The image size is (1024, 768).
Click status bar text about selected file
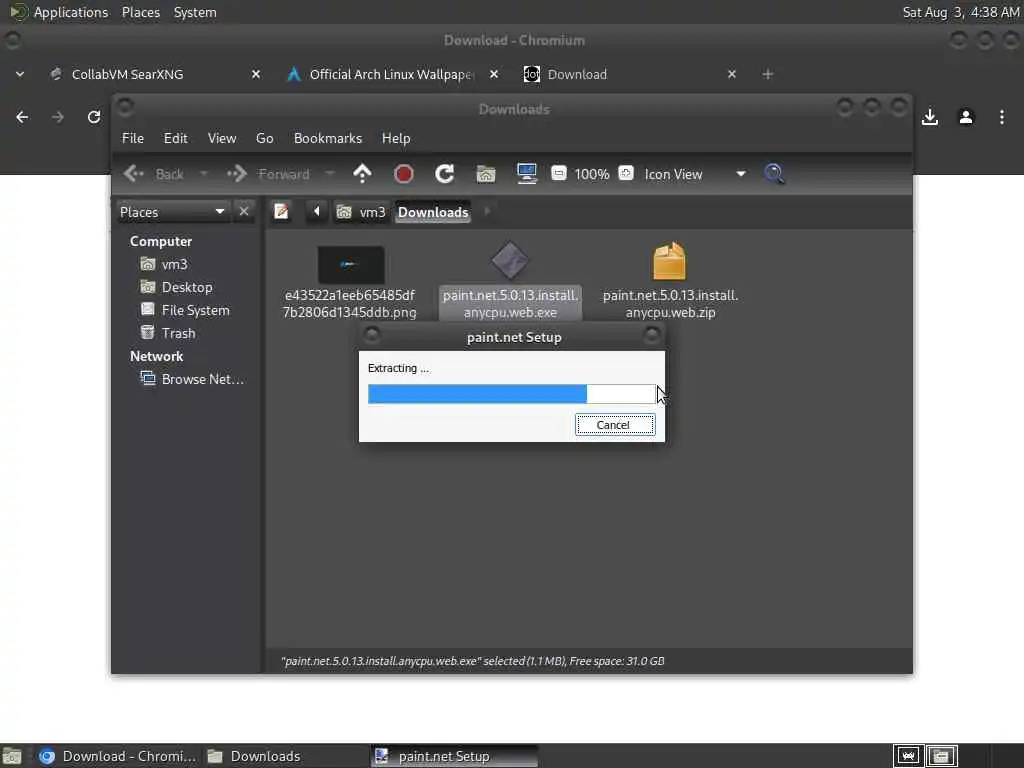click(473, 661)
